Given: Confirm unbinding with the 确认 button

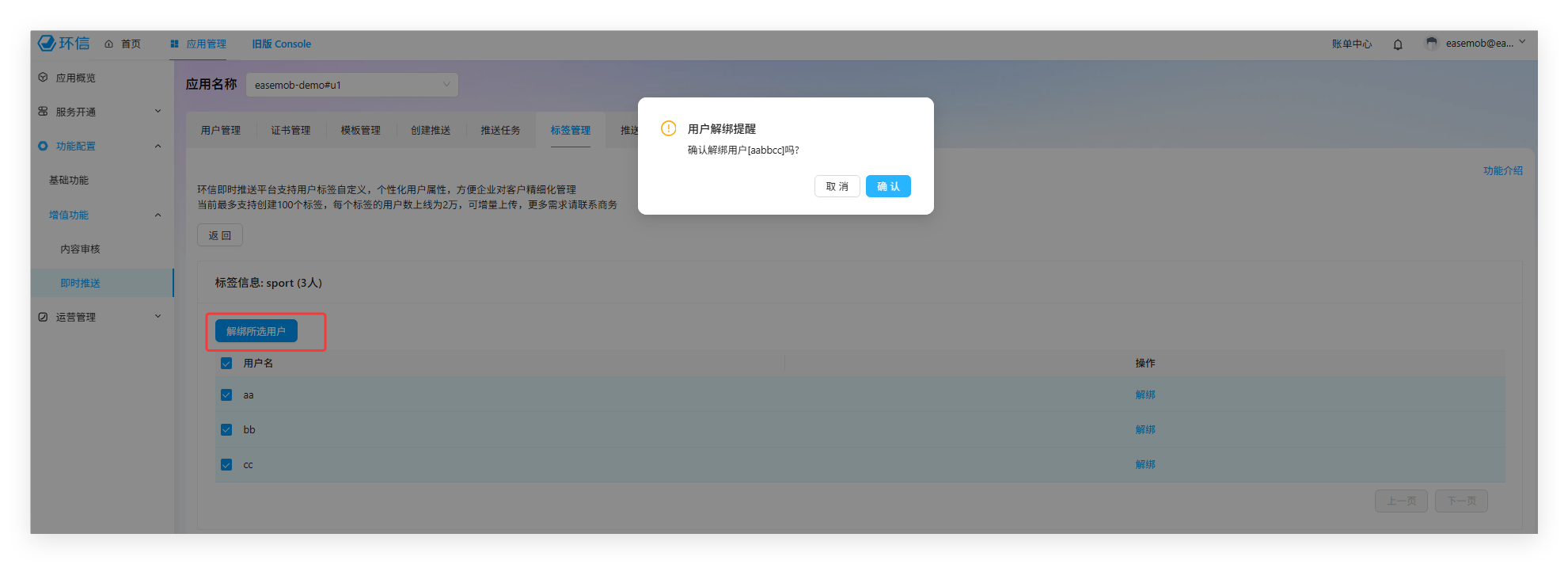Looking at the screenshot, I should click(x=888, y=186).
